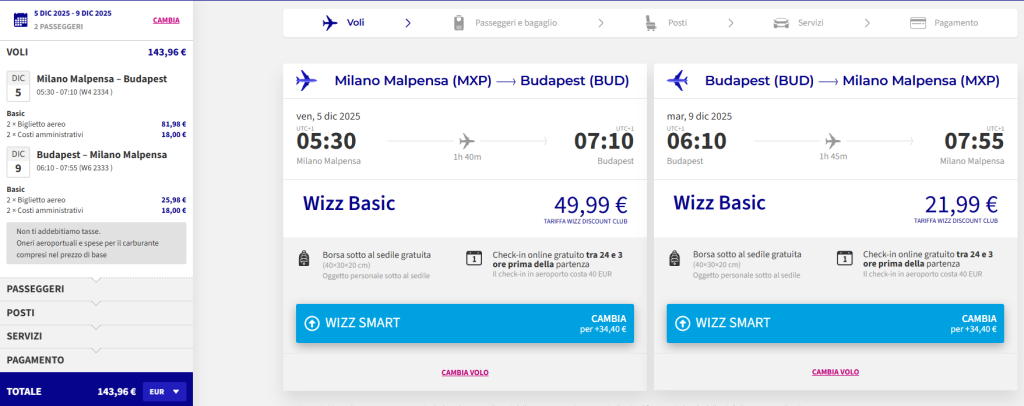Click CAMBIA link next to travel dates
The width and height of the screenshot is (1024, 406).
[166, 20]
